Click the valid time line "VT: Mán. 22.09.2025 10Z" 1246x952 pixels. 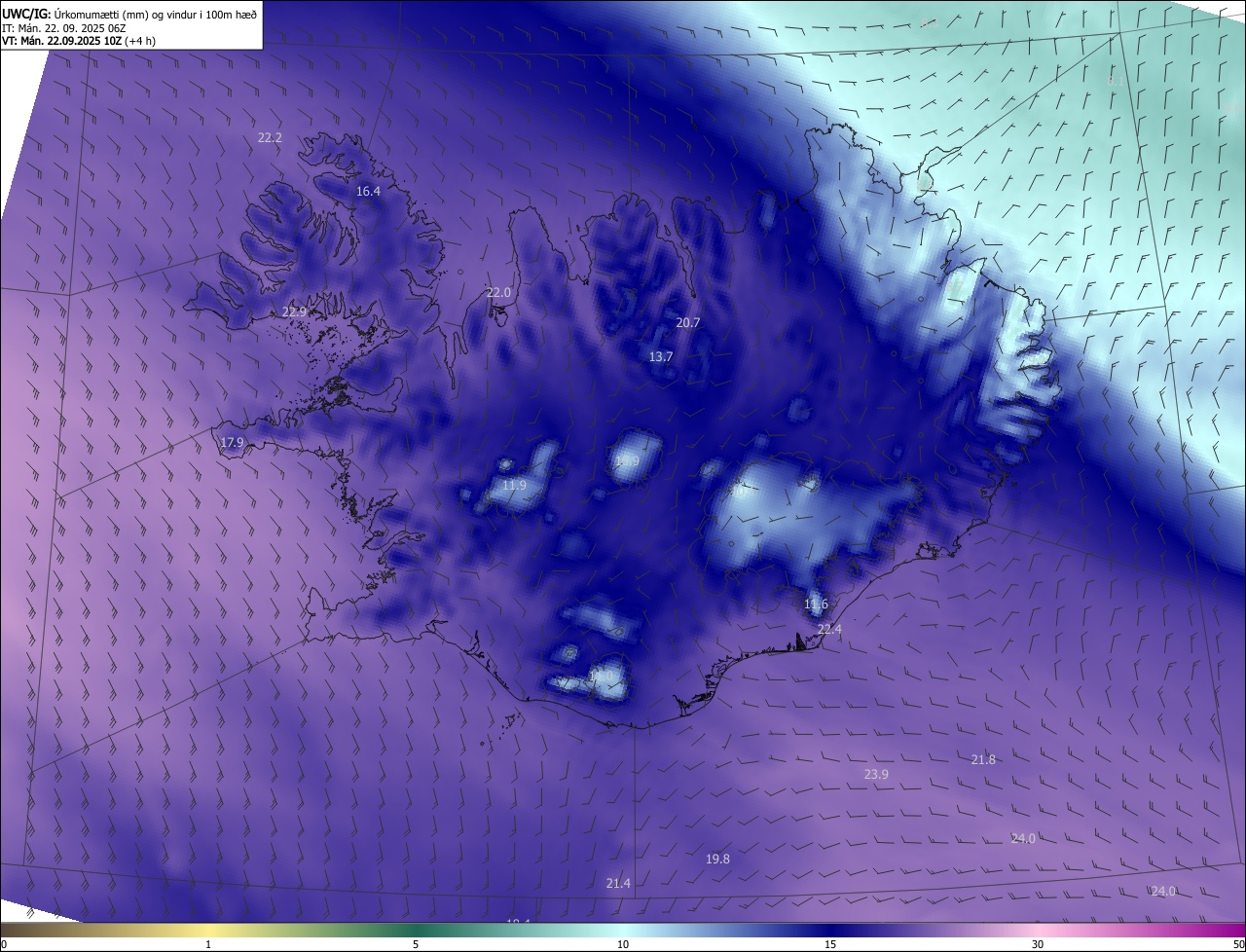pyautogui.click(x=61, y=41)
